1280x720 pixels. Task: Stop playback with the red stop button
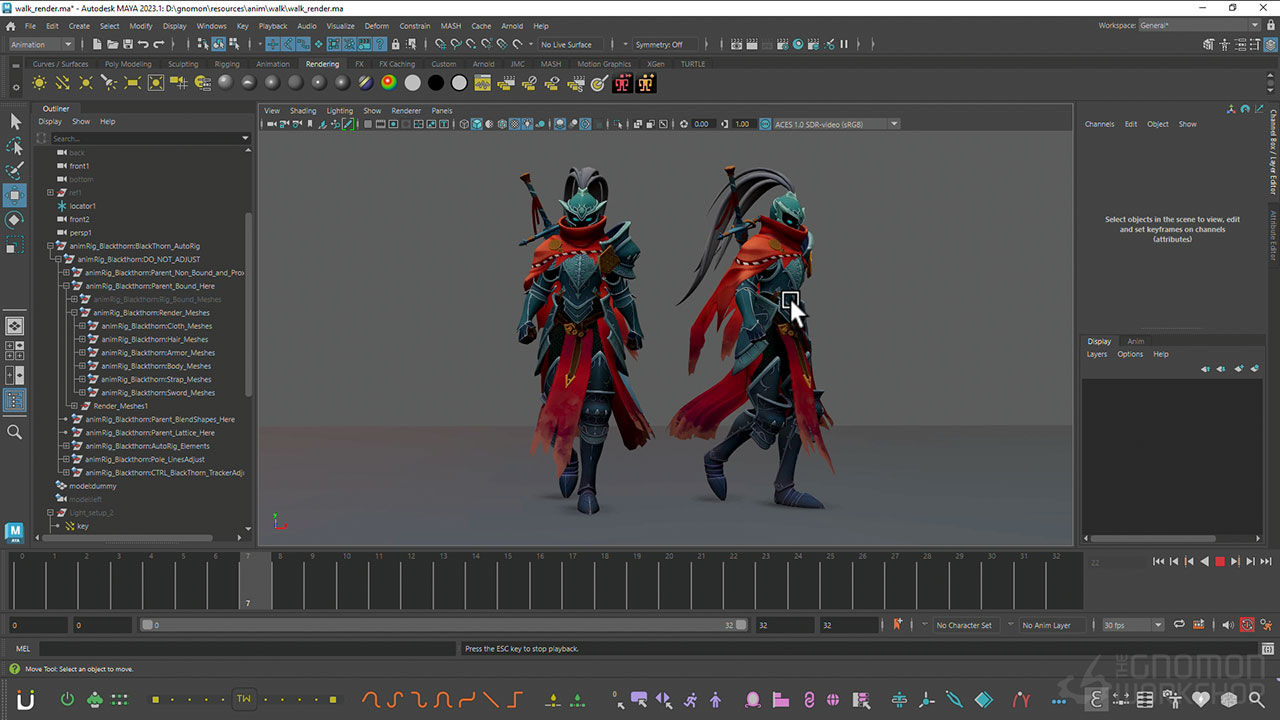(x=1220, y=562)
